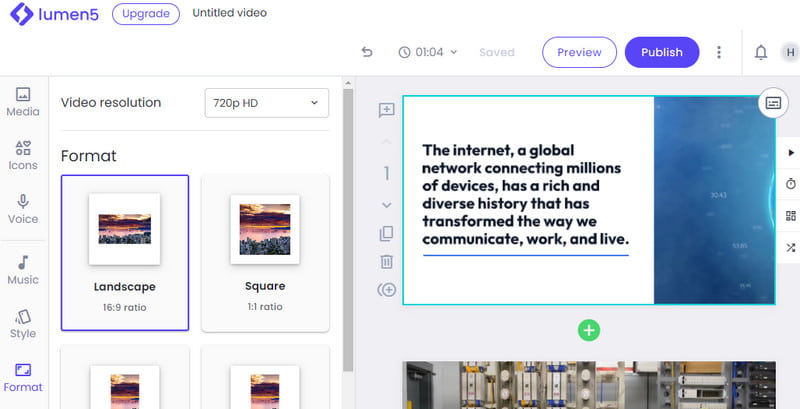Delete the scene with trash icon
800x409 pixels.
386,262
